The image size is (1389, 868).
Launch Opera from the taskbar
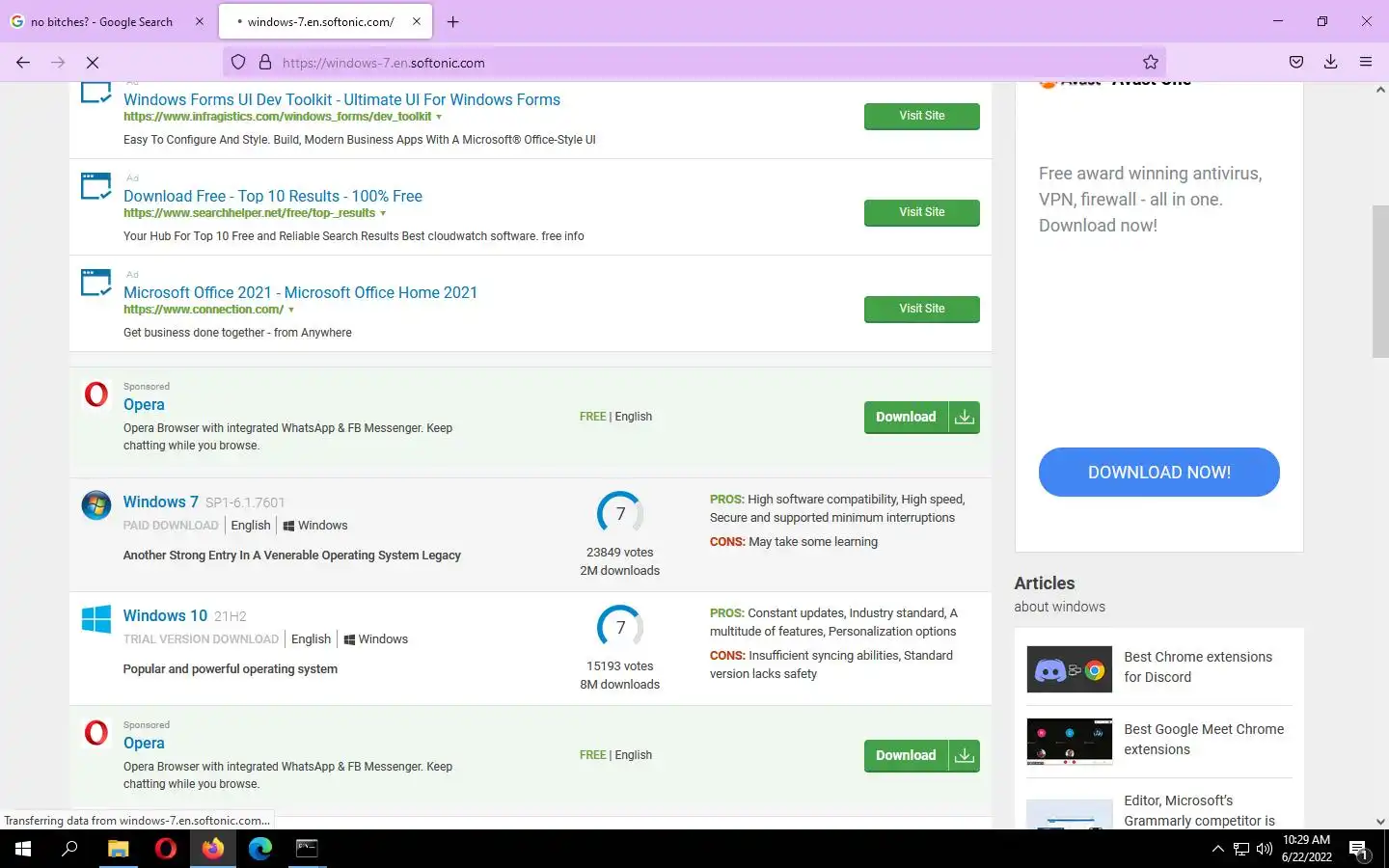166,849
